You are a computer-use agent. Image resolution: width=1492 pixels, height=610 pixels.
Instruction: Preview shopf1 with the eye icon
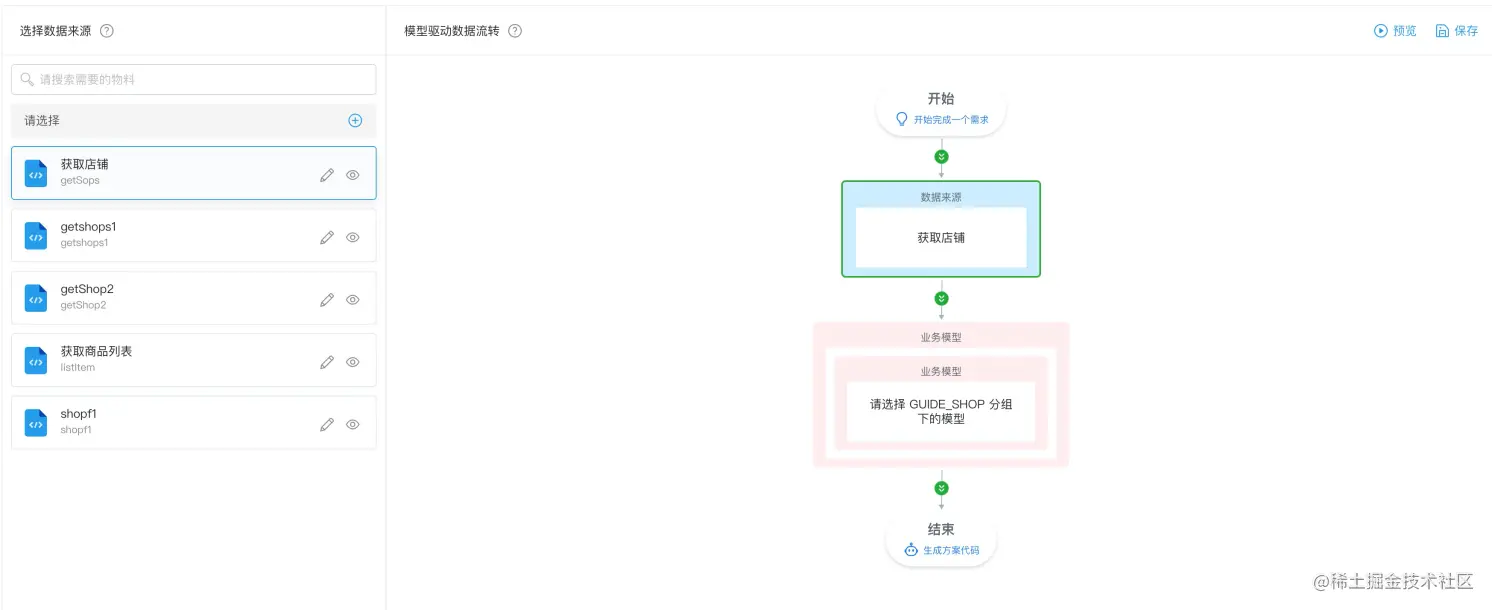[x=353, y=424]
